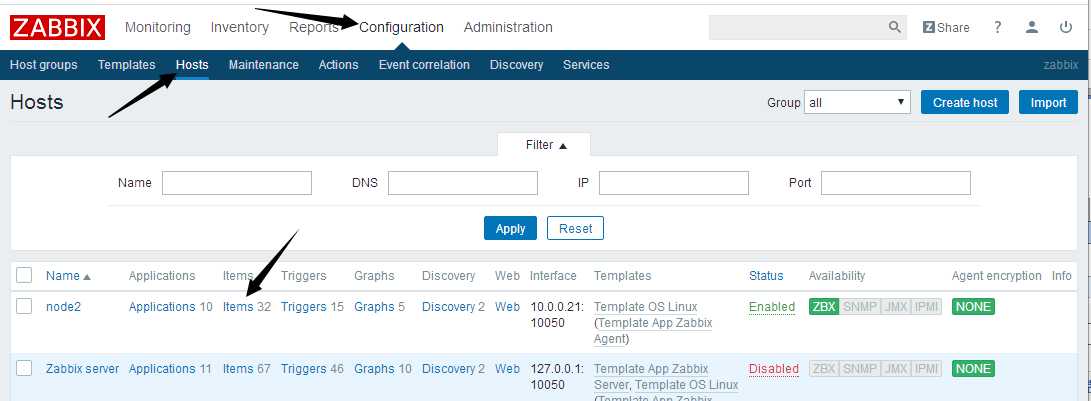Image resolution: width=1091 pixels, height=401 pixels.
Task: Go to the Host groups tab
Action: 43,65
